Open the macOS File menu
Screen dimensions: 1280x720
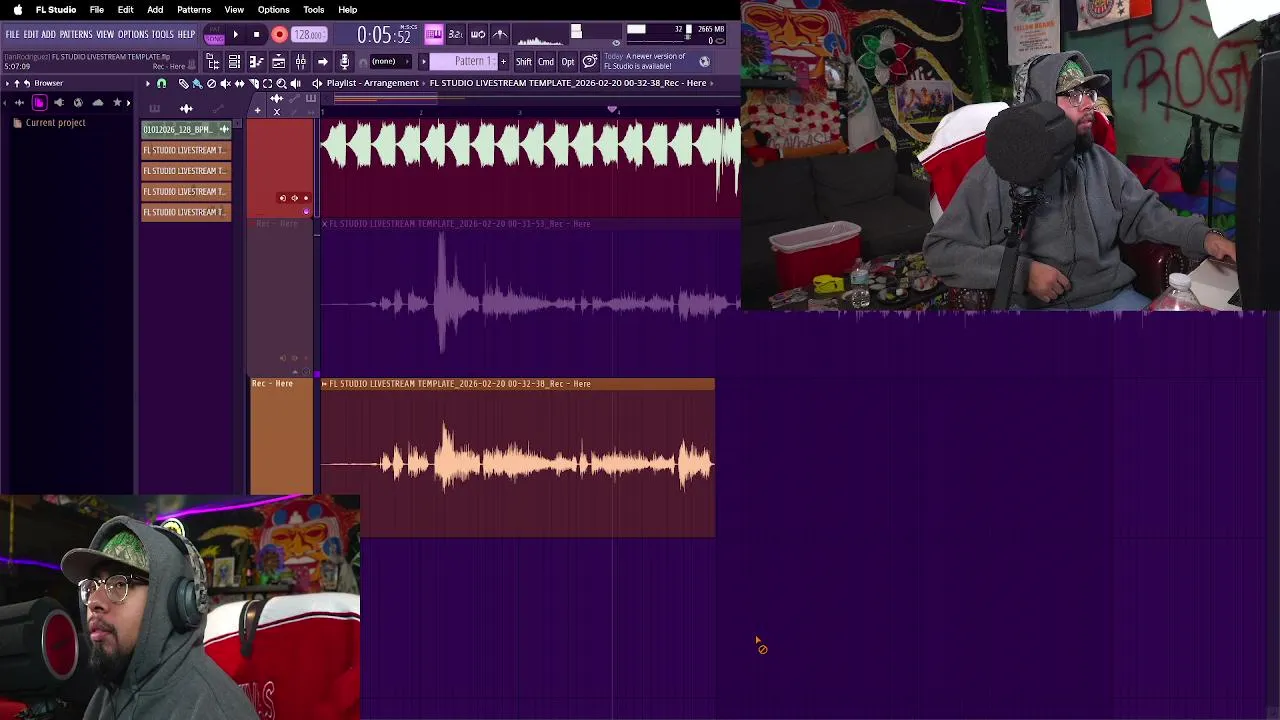tap(97, 10)
